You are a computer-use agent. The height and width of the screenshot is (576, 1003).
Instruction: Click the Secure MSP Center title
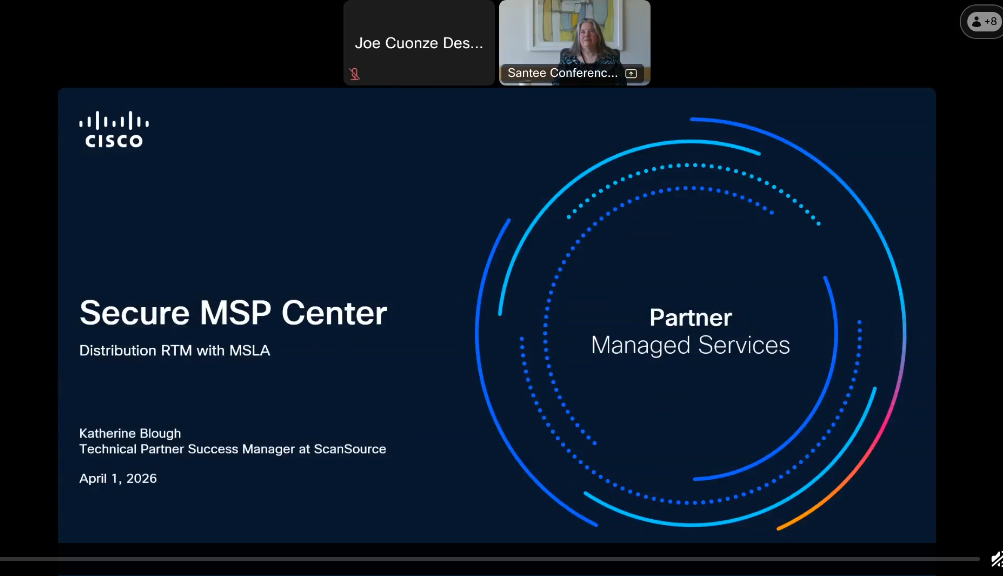point(233,313)
